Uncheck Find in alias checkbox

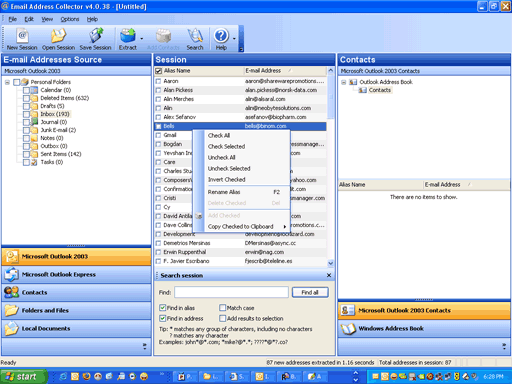click(x=162, y=308)
